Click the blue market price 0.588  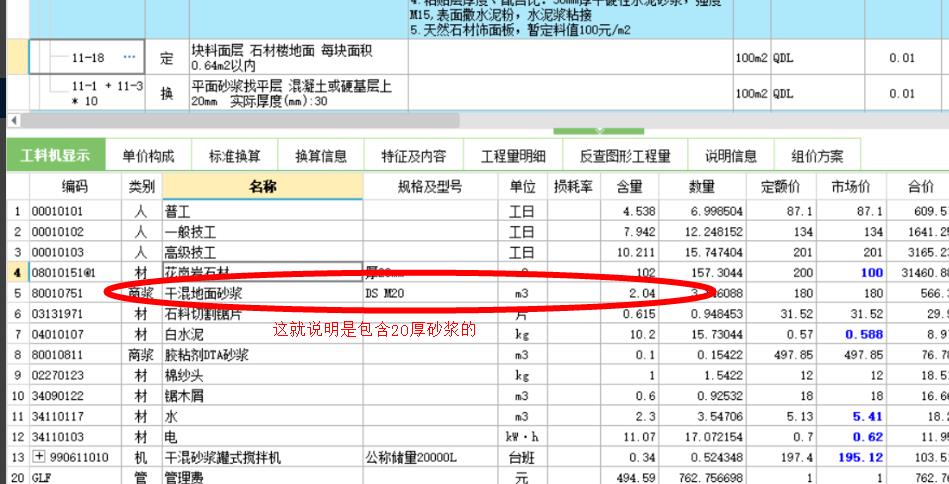tap(864, 334)
